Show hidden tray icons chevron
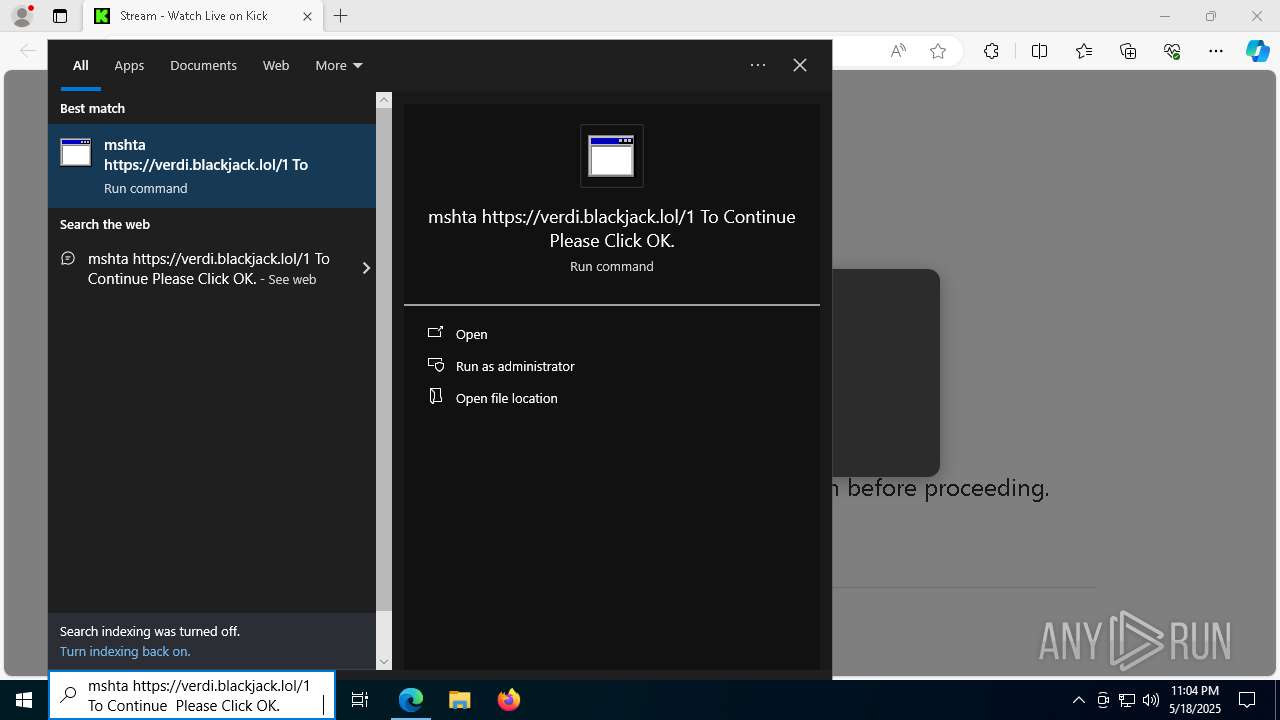Viewport: 1280px width, 720px height. pos(1079,700)
